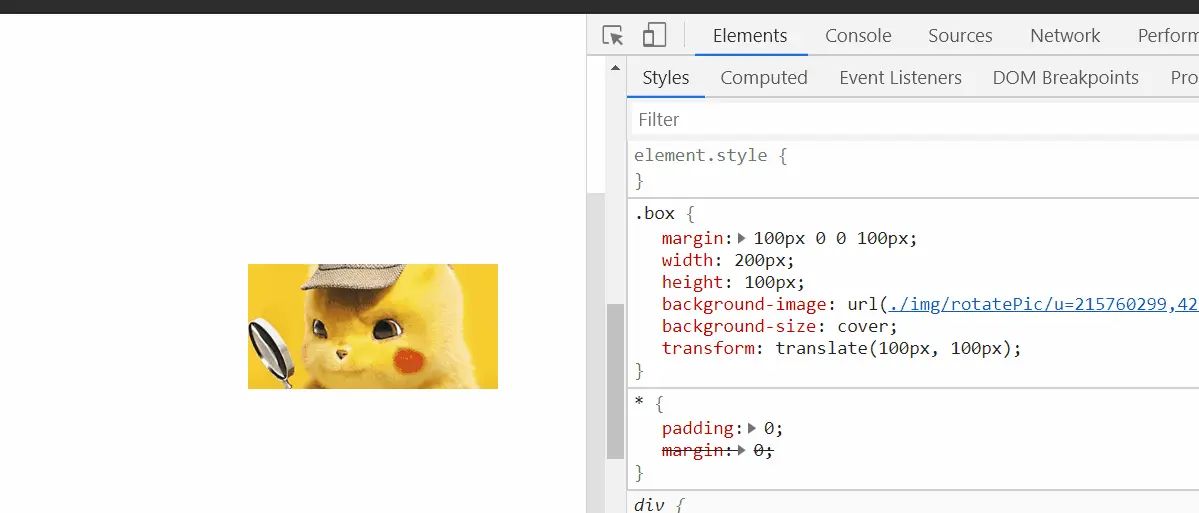Open the DOM Breakpoints sub-tab
Screen dimensions: 1199x513
[x=1066, y=78]
